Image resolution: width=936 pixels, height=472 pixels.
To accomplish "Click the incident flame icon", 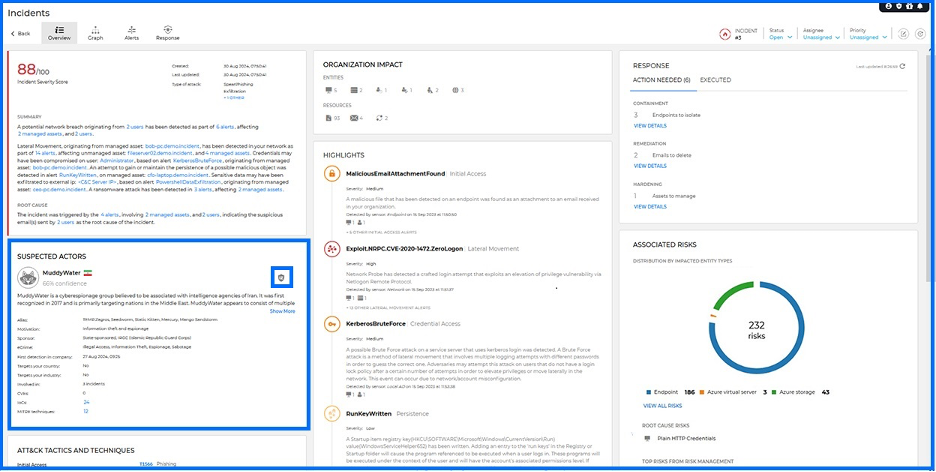I will 724,34.
